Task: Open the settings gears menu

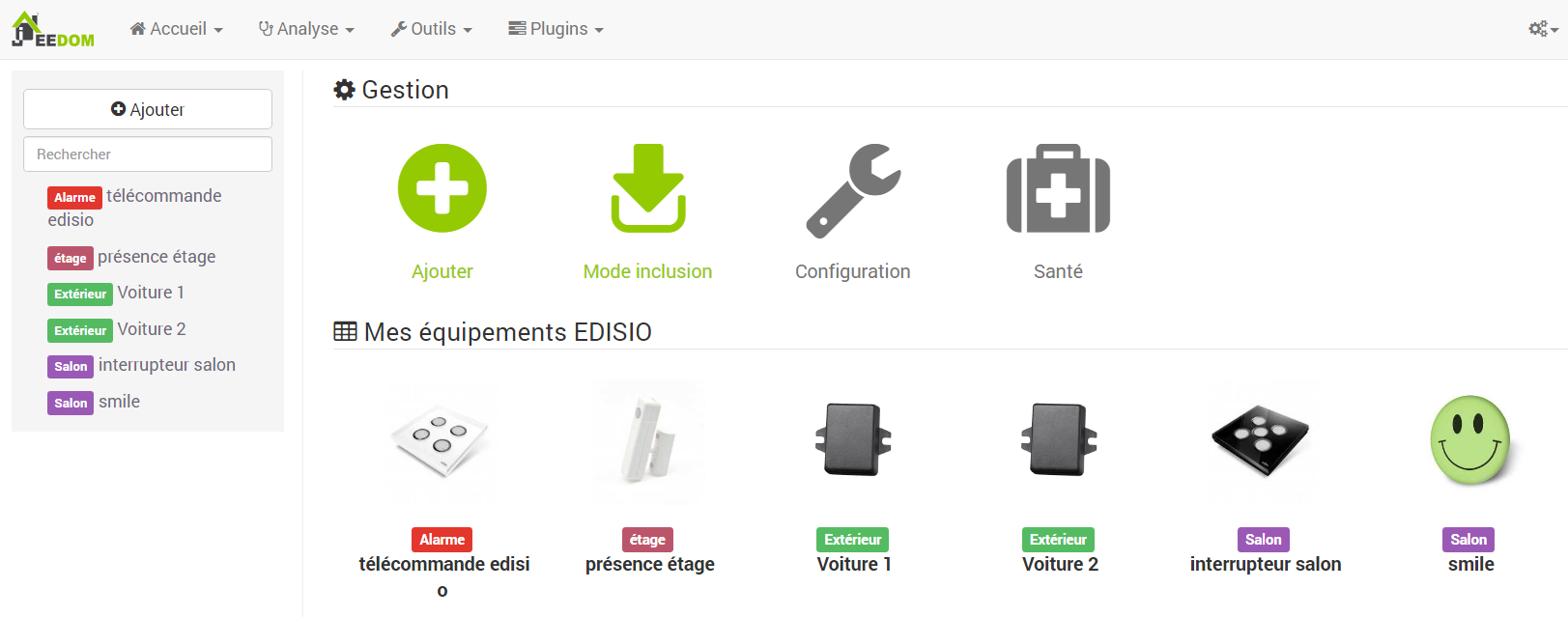Action: tap(1543, 29)
